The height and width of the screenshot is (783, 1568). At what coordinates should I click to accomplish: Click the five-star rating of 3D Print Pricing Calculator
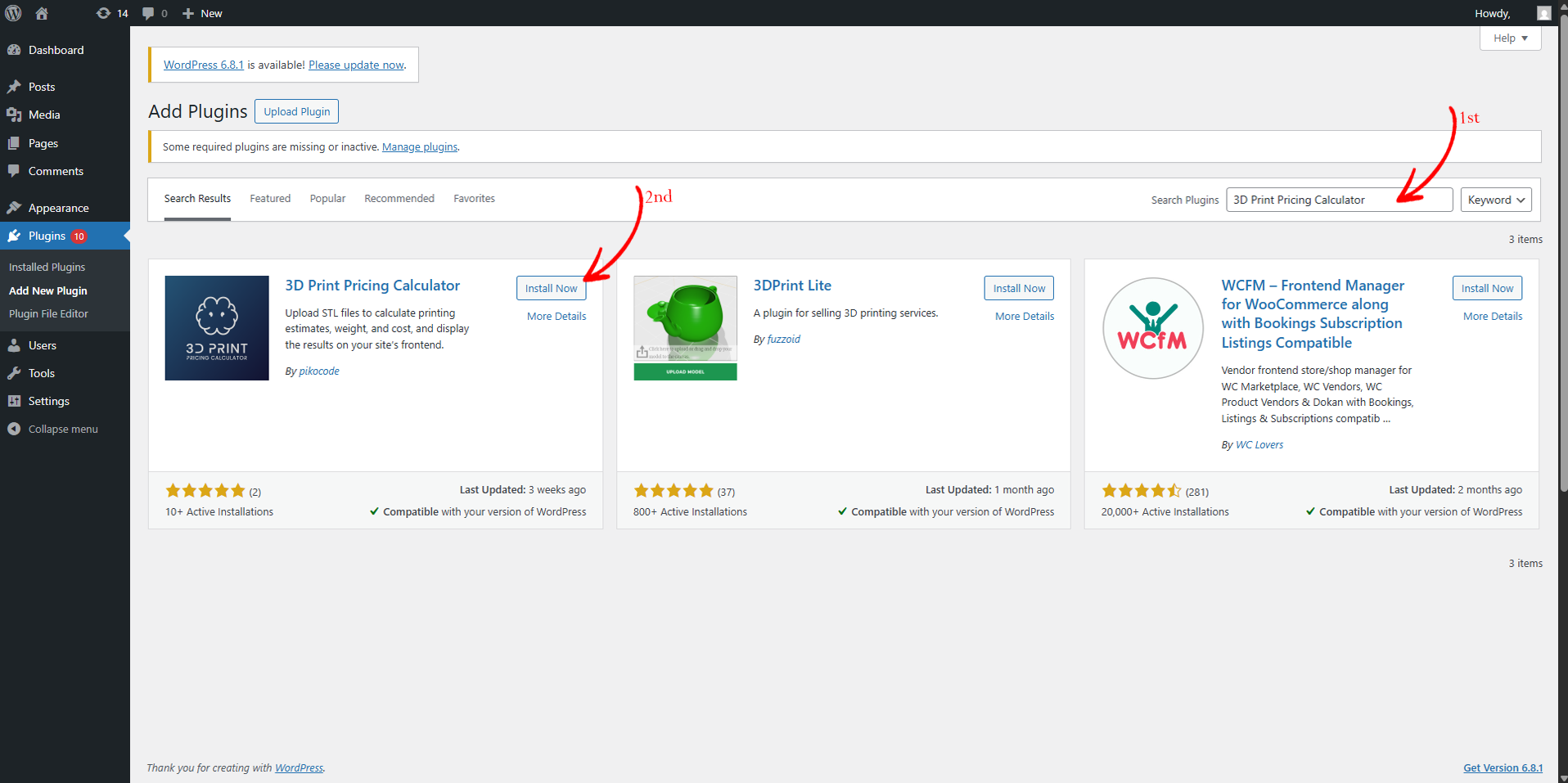click(x=205, y=491)
